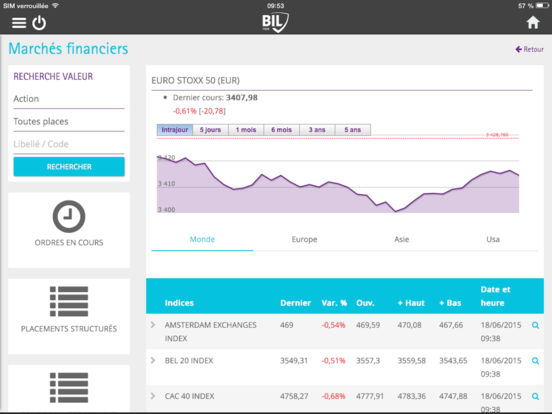This screenshot has width=552, height=414.
Task: Select the 5 jours chart period
Action: (210, 130)
